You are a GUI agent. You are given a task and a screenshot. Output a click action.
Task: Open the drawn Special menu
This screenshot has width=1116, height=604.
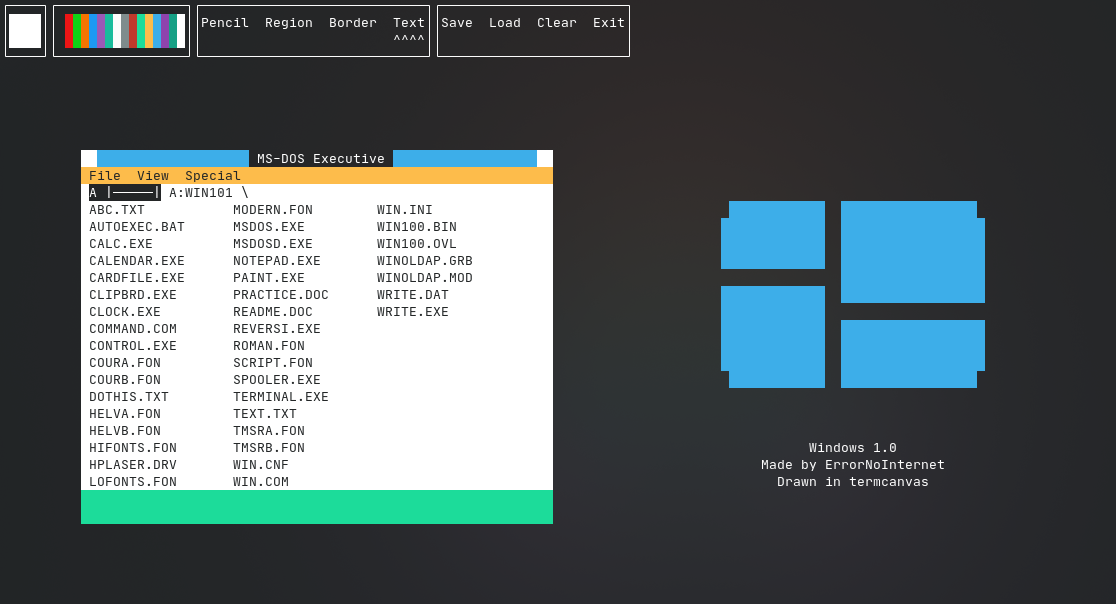pyautogui.click(x=213, y=176)
